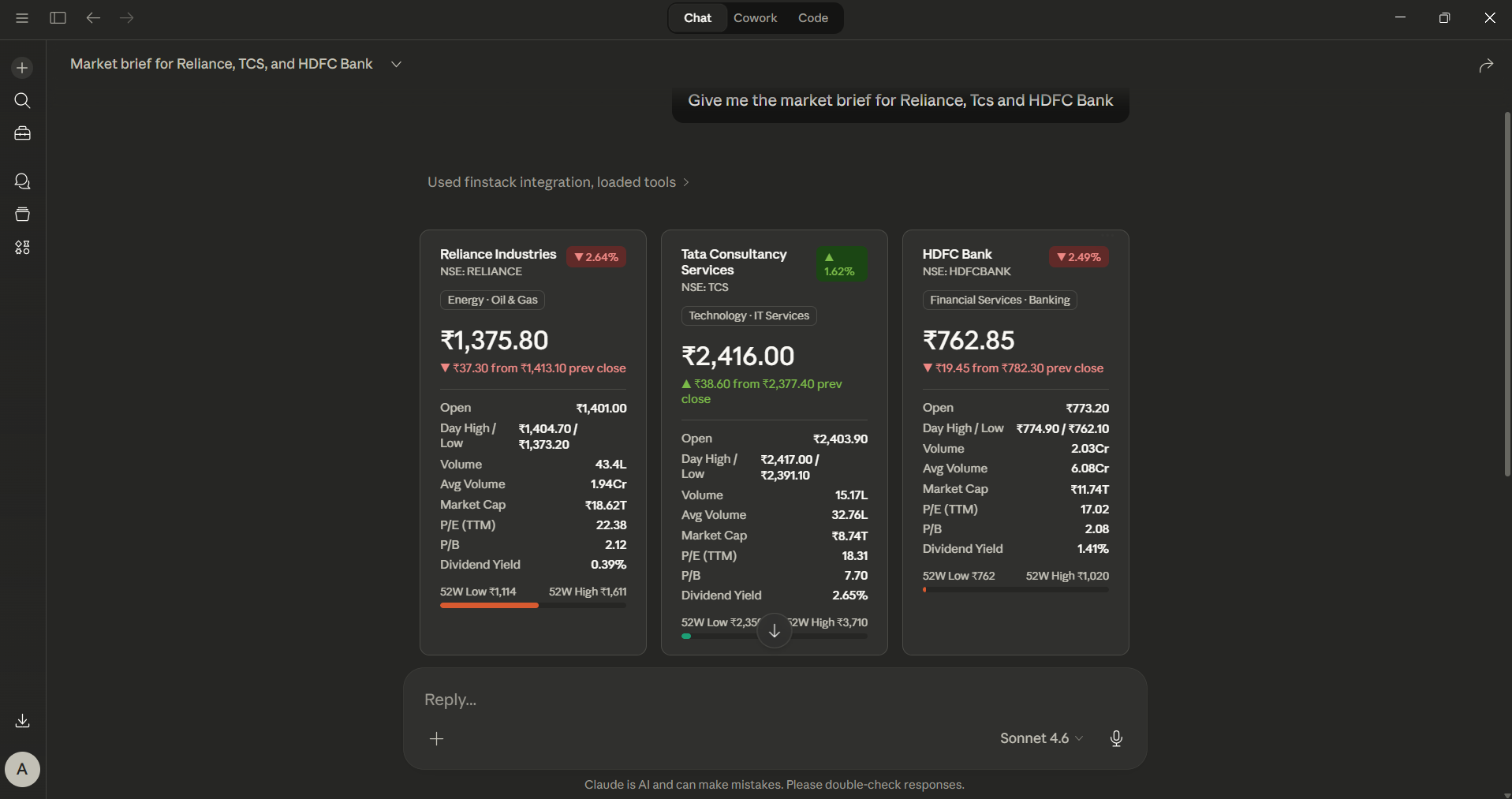Click the ₹2,416.00 TCS price
Screen dimensions: 1512x799
coord(737,356)
